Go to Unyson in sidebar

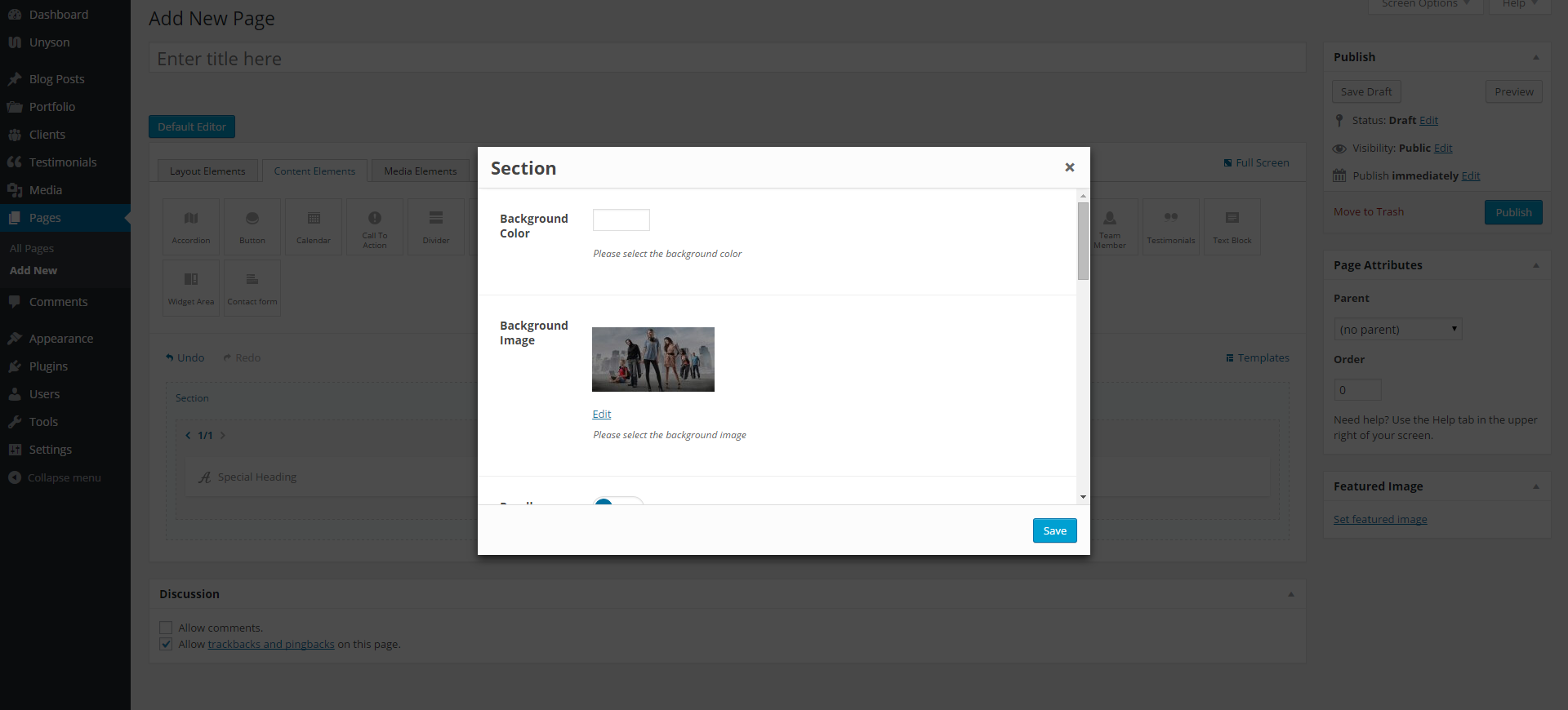(x=65, y=42)
